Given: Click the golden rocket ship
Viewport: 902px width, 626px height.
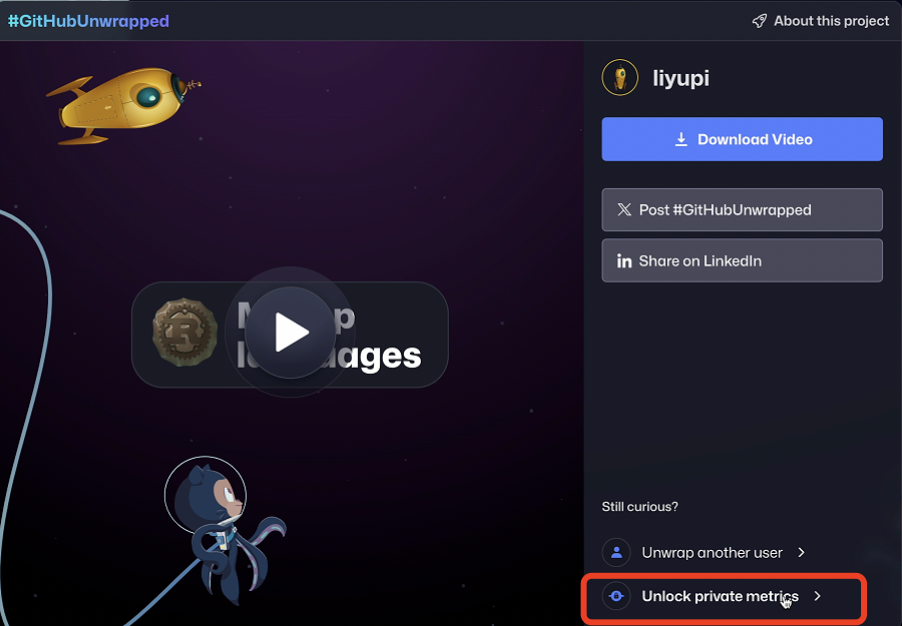Looking at the screenshot, I should click(x=124, y=105).
